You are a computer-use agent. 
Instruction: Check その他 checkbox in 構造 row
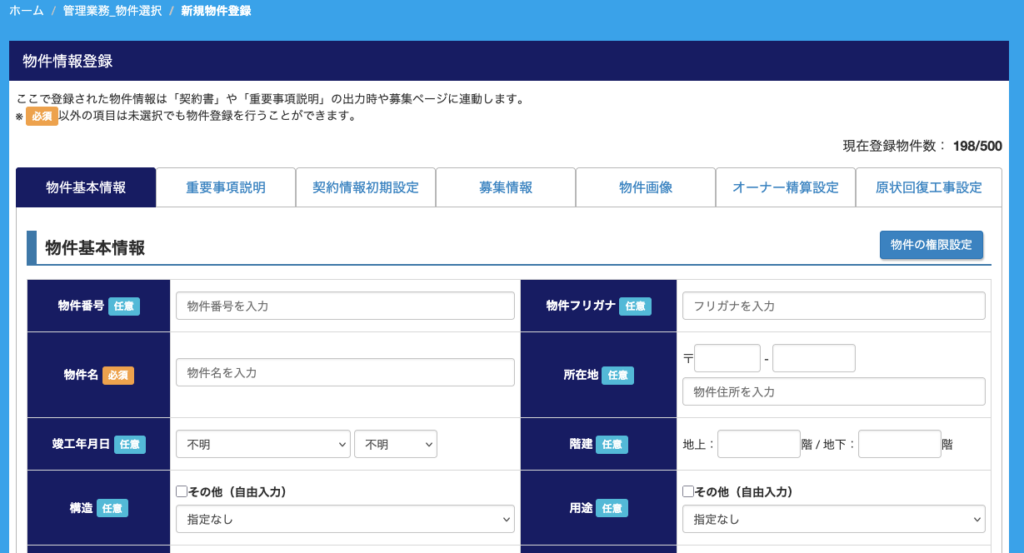tap(181, 492)
